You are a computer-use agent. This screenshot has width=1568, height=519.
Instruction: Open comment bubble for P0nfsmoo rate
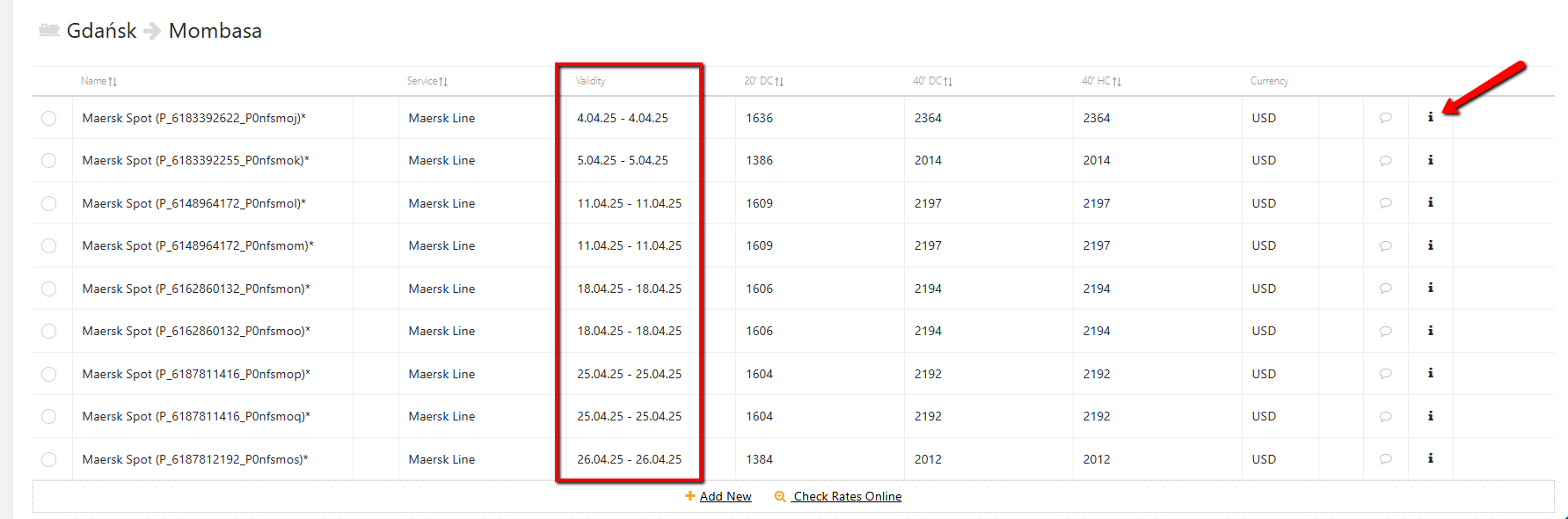[x=1385, y=332]
